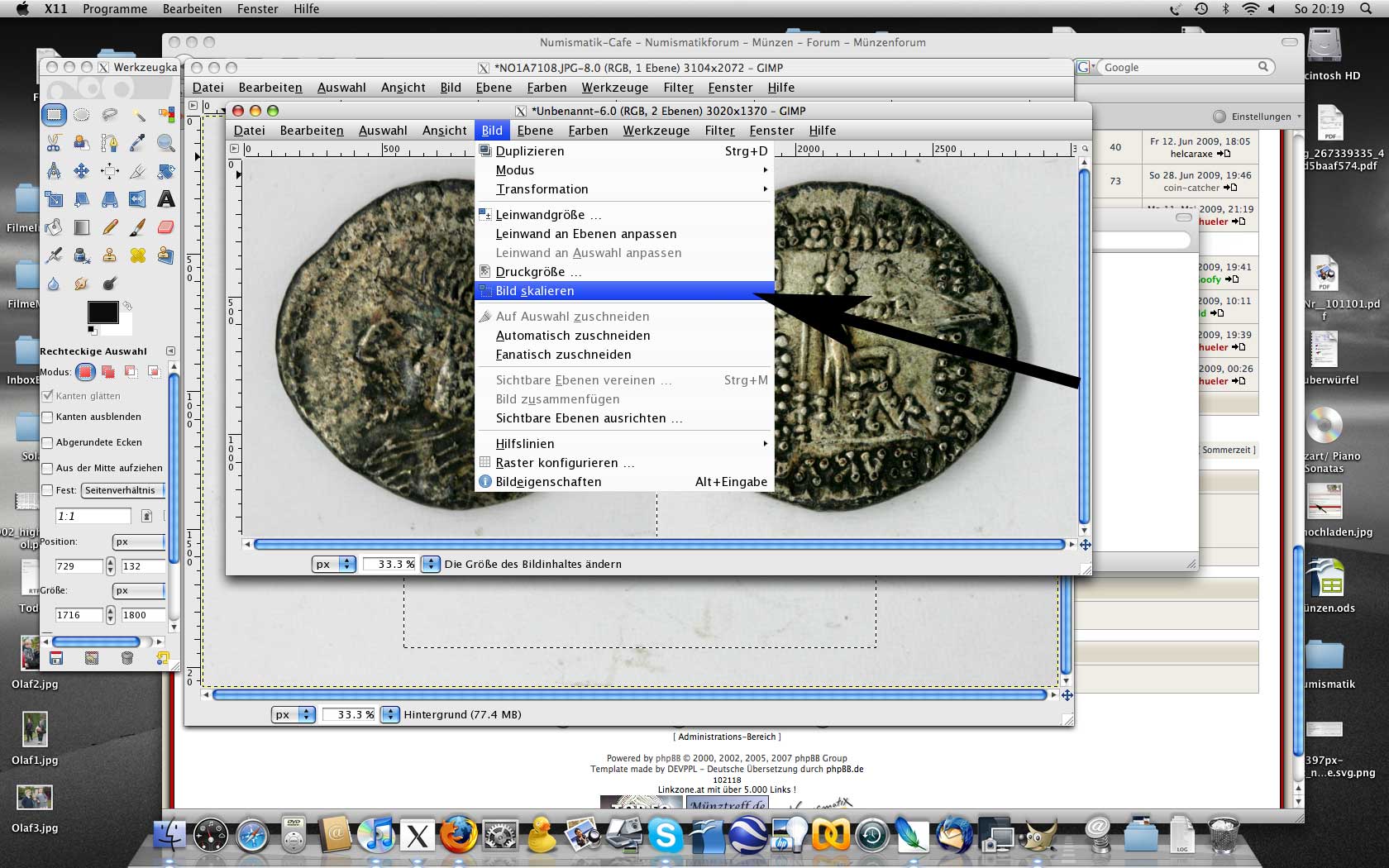Check Aus der Mitte aufziehen option
The image size is (1389, 868).
tap(48, 469)
